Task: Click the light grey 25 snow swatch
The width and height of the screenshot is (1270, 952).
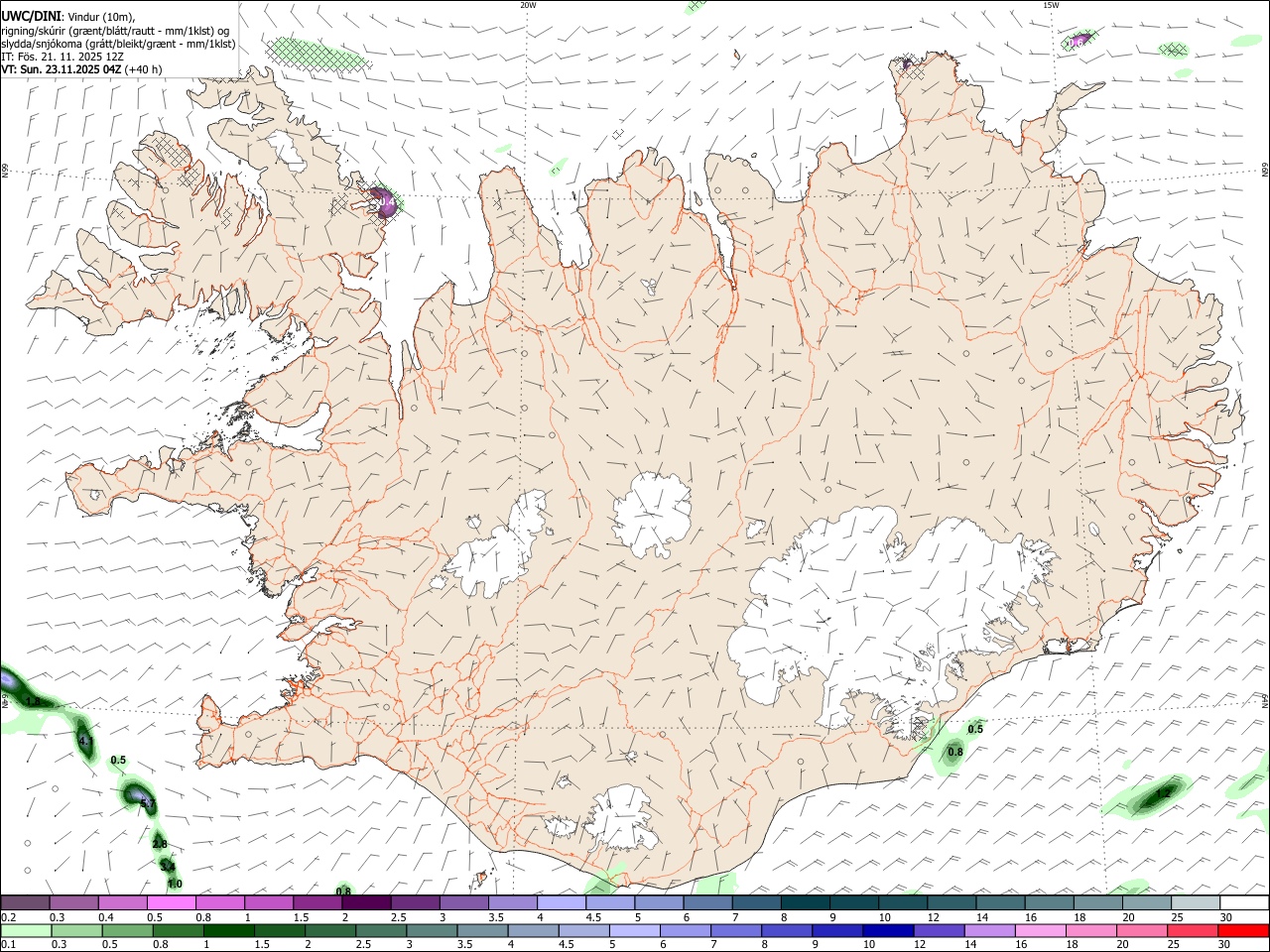Action: [1196, 903]
